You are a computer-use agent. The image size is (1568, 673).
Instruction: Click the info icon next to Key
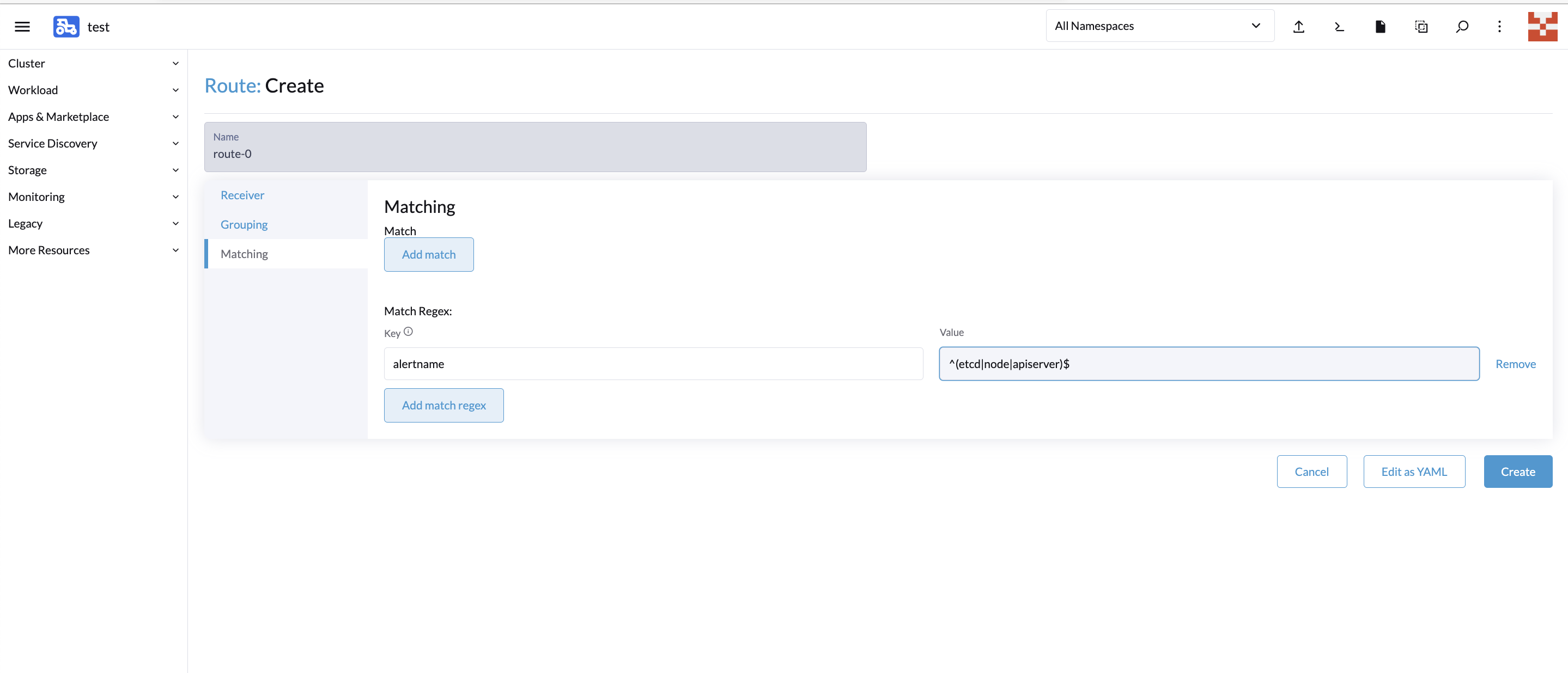coord(409,332)
